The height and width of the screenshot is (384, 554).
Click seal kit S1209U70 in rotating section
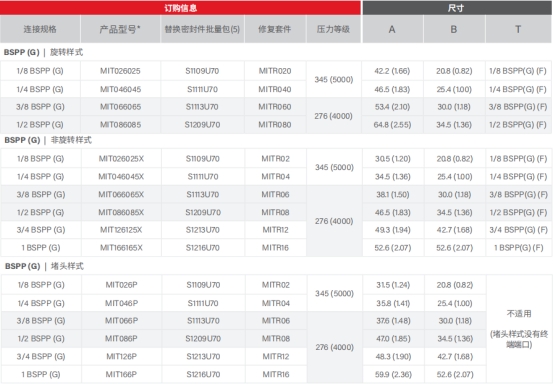[202, 125]
